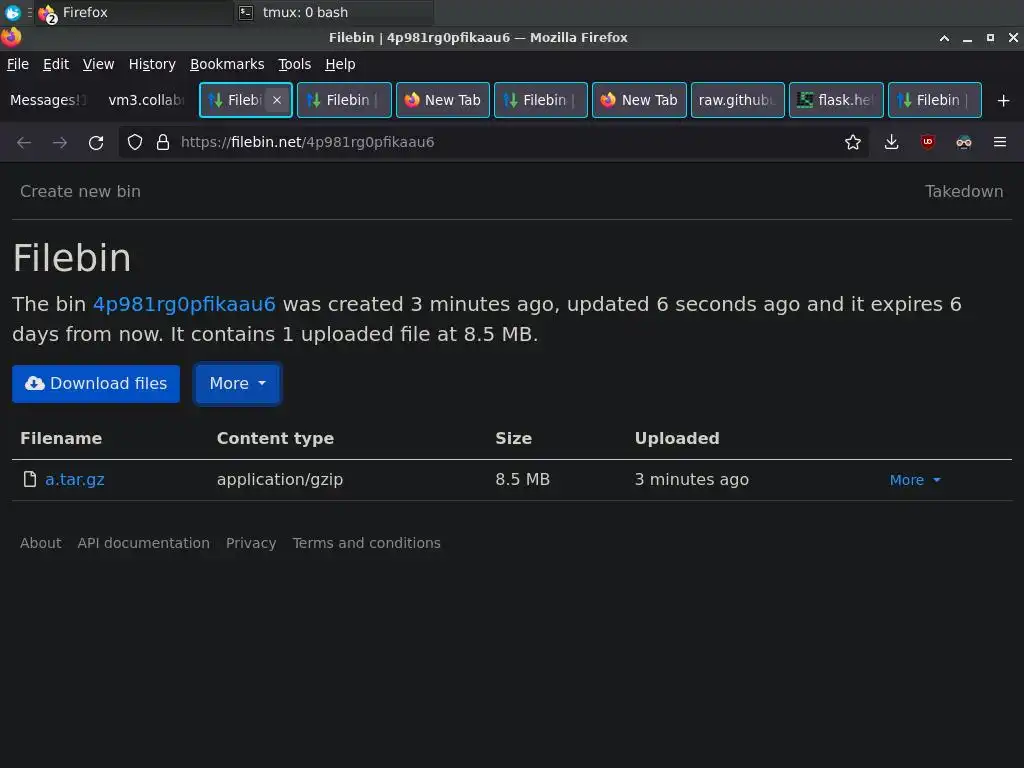Expand the blue More dropdown button
Image resolution: width=1024 pixels, height=768 pixels.
click(237, 383)
